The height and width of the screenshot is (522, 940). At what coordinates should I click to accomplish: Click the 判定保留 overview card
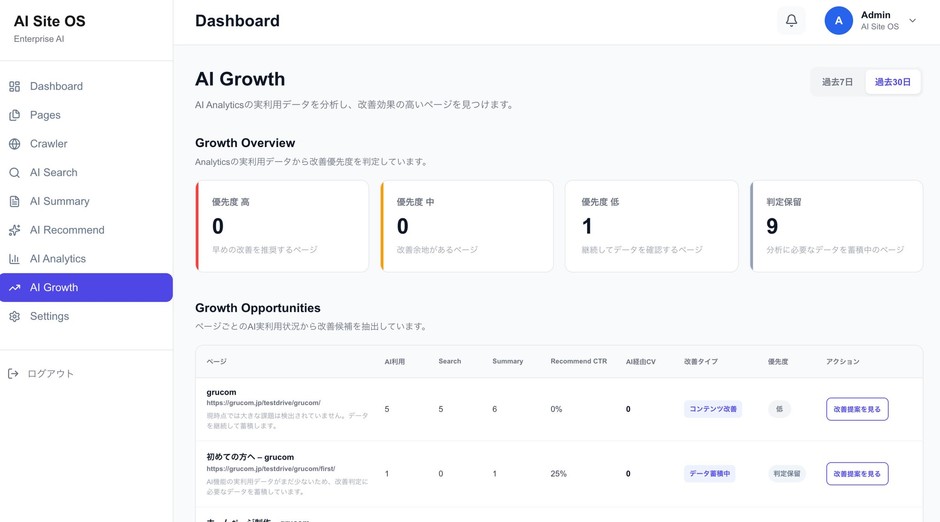click(836, 226)
